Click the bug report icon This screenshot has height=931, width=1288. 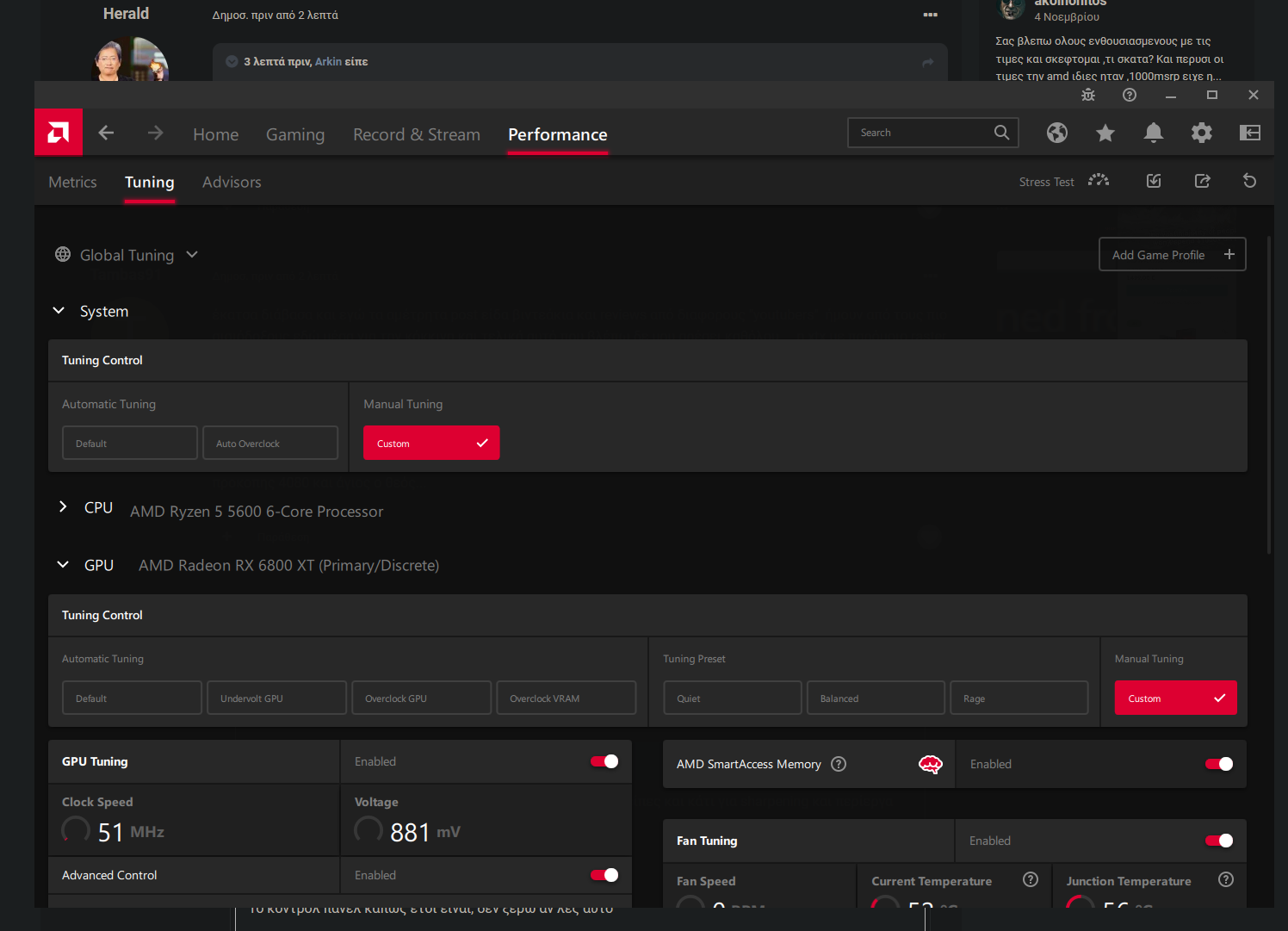1088,95
